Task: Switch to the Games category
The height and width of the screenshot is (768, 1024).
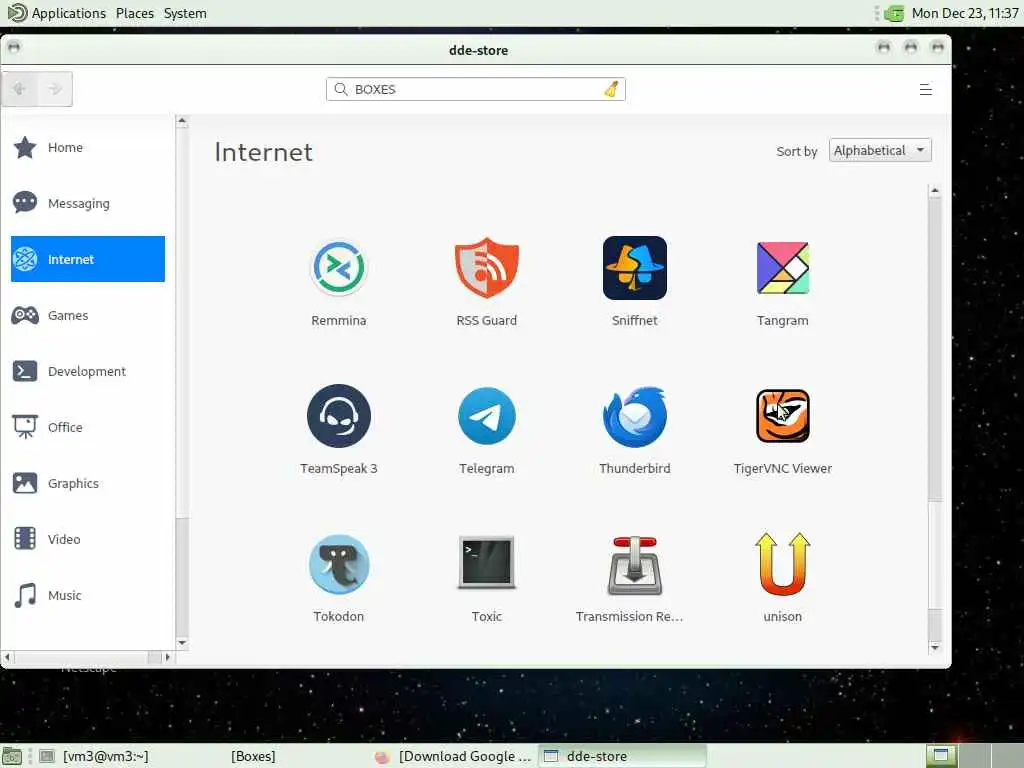Action: [88, 315]
